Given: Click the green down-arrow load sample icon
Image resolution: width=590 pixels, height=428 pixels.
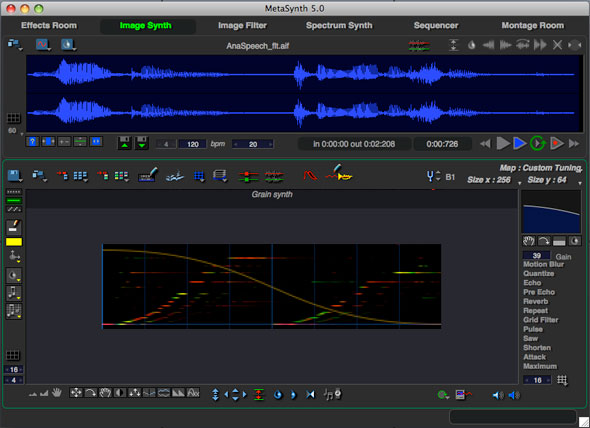Looking at the screenshot, I should [142, 143].
